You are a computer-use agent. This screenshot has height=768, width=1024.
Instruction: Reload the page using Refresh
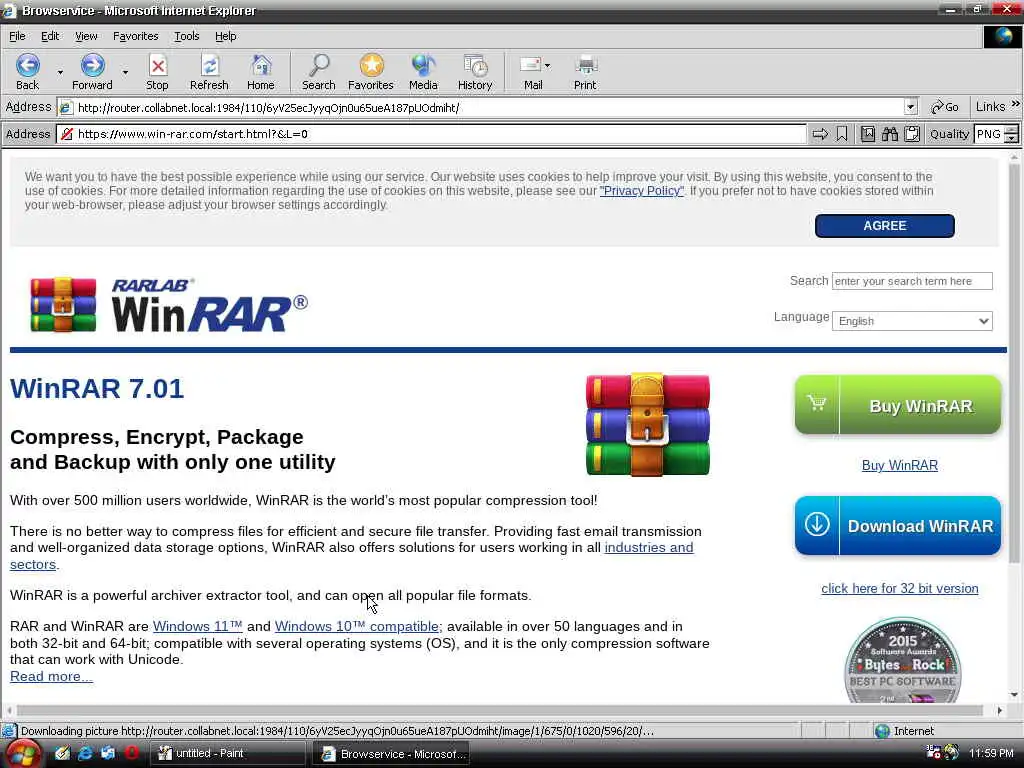[209, 72]
